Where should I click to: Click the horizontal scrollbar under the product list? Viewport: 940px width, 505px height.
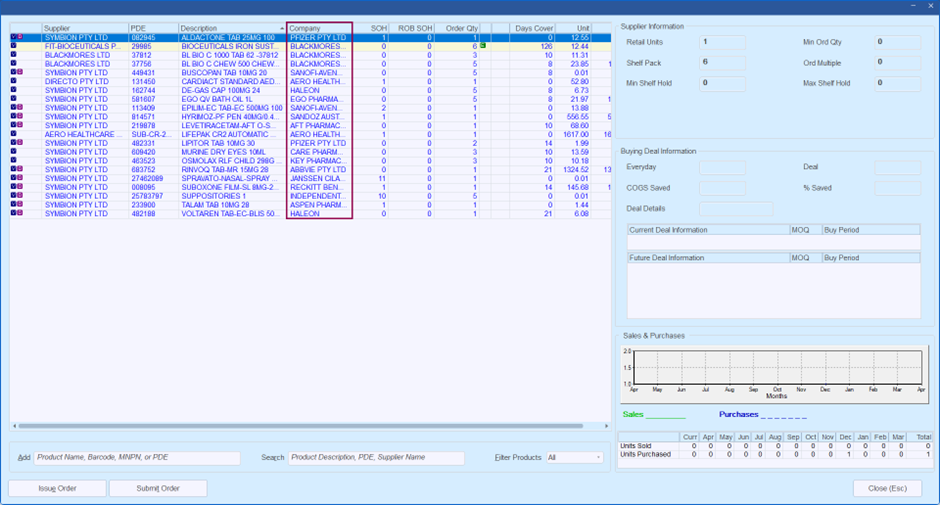click(301, 426)
